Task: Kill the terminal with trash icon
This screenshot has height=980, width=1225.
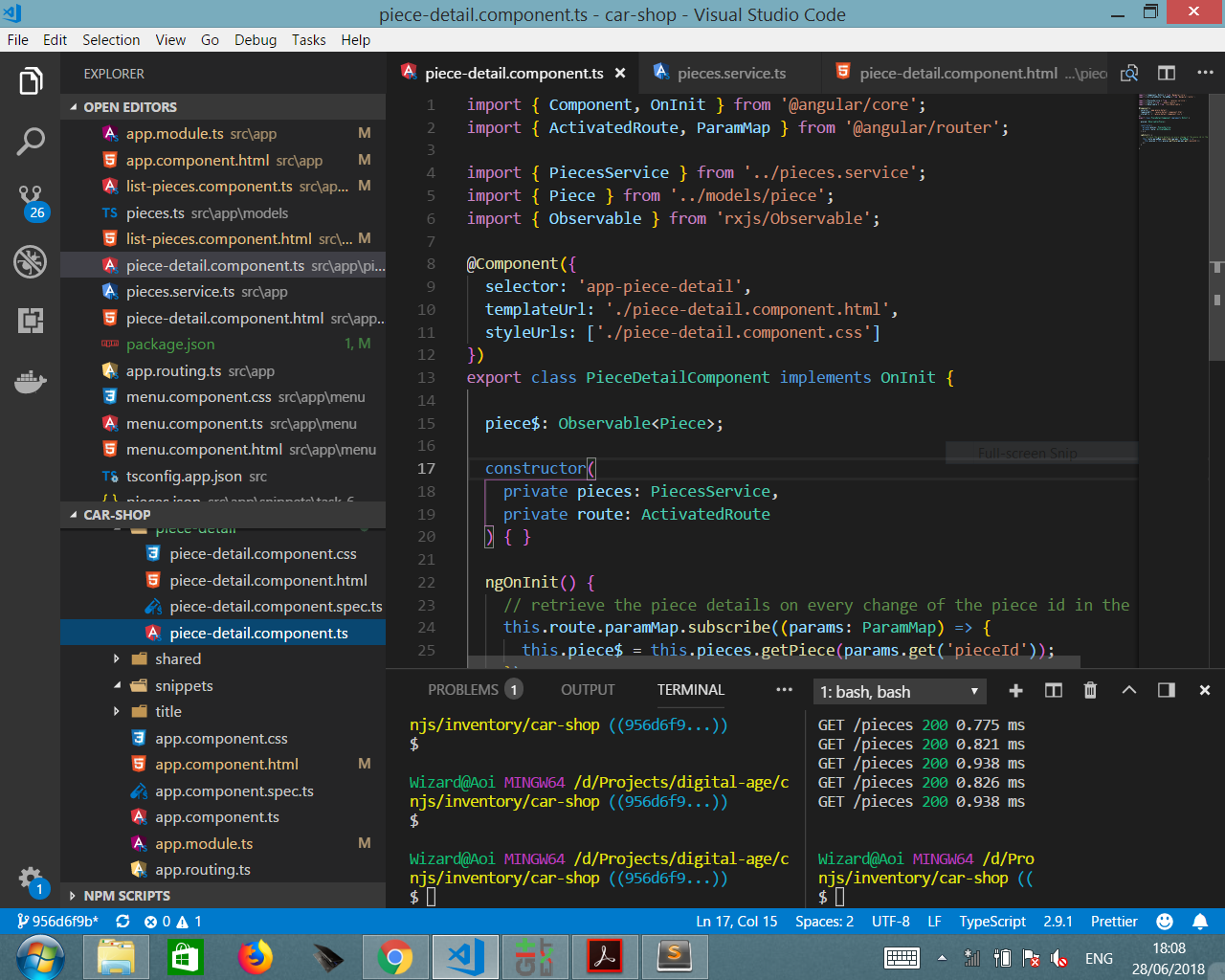Action: (x=1090, y=690)
